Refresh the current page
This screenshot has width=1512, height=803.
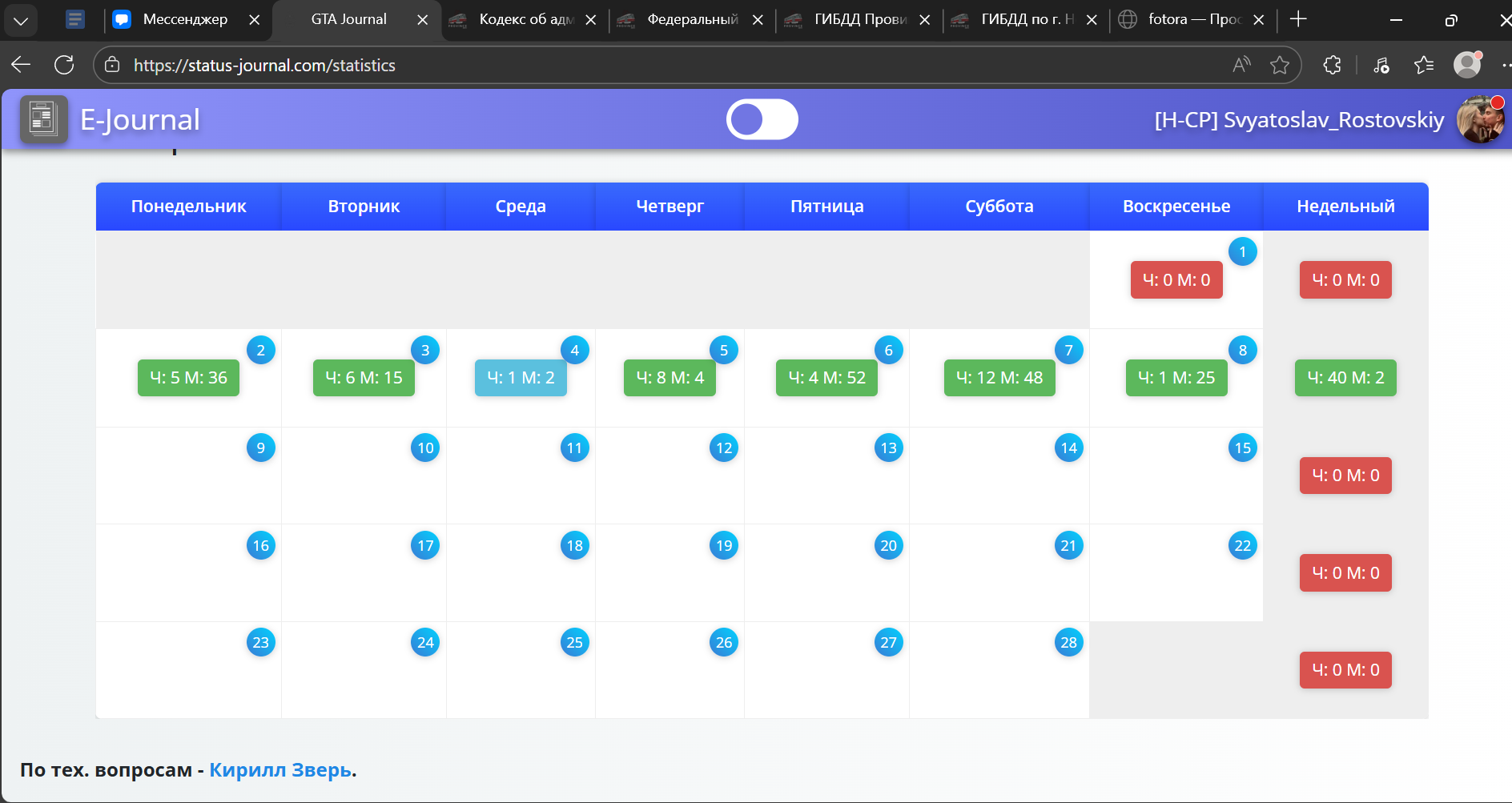(64, 65)
